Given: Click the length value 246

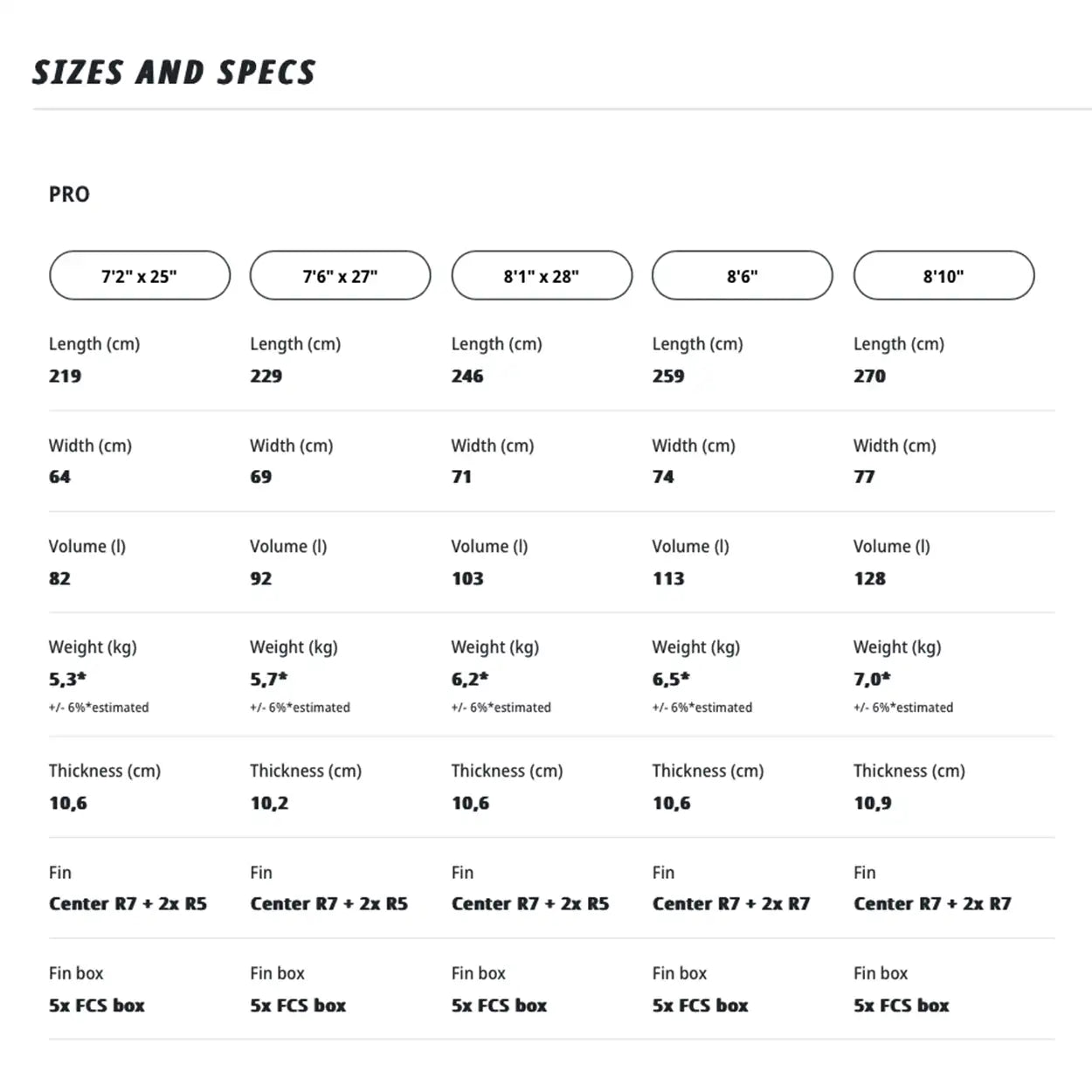Looking at the screenshot, I should (467, 377).
